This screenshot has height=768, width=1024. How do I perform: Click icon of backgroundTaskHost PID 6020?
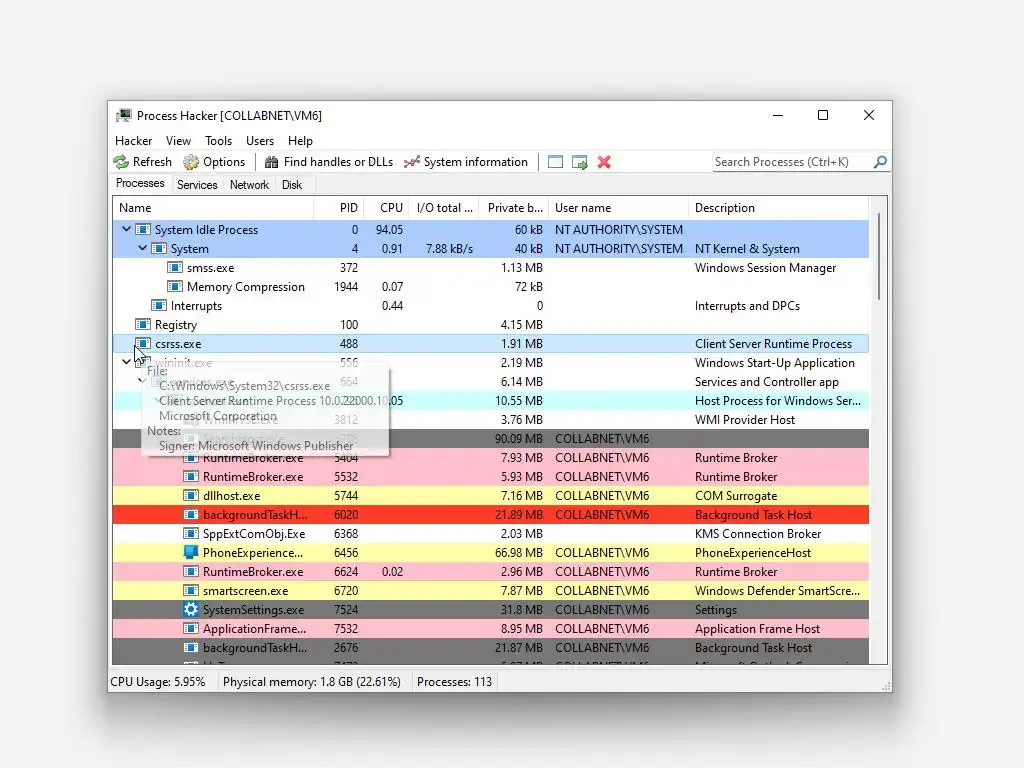click(x=191, y=515)
